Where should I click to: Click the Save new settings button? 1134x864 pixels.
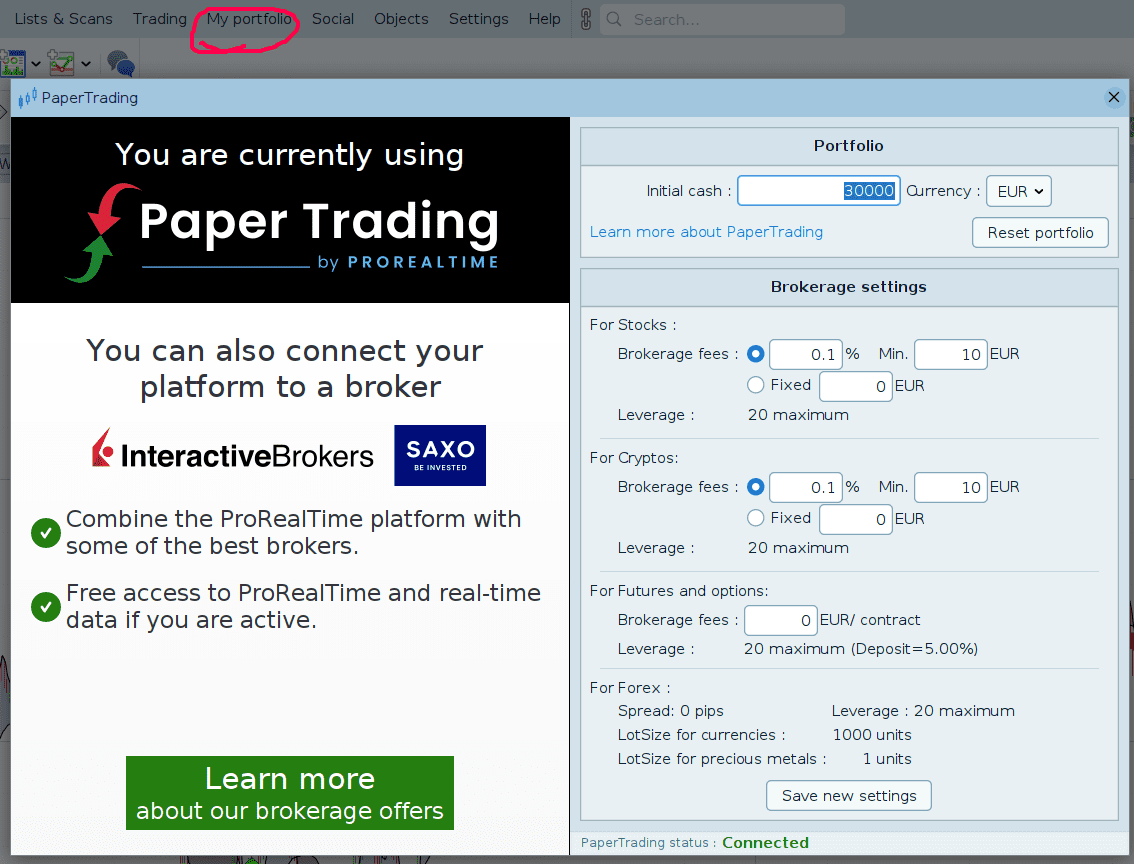point(849,796)
